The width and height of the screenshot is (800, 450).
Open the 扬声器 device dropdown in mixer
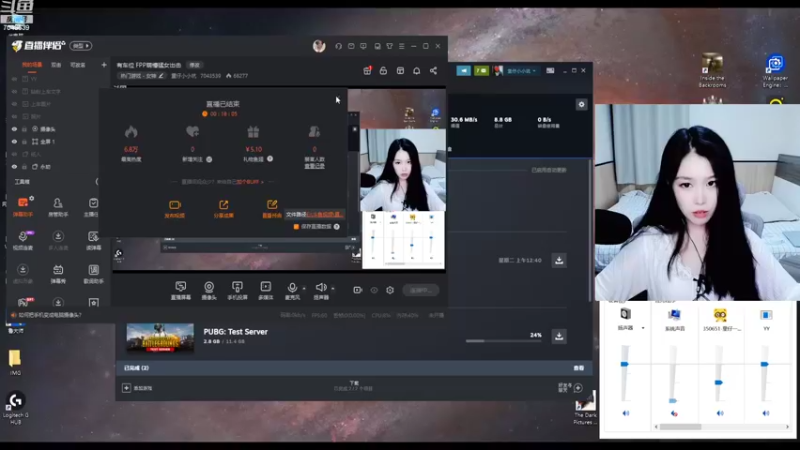643,328
